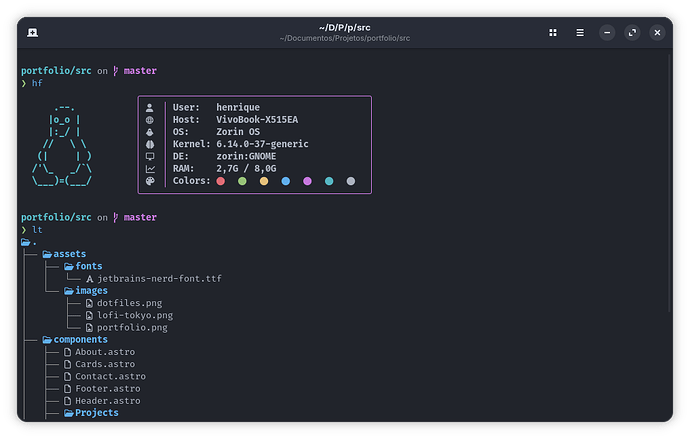690x438 pixels.
Task: Click the assets folder in tree
Action: (69, 254)
